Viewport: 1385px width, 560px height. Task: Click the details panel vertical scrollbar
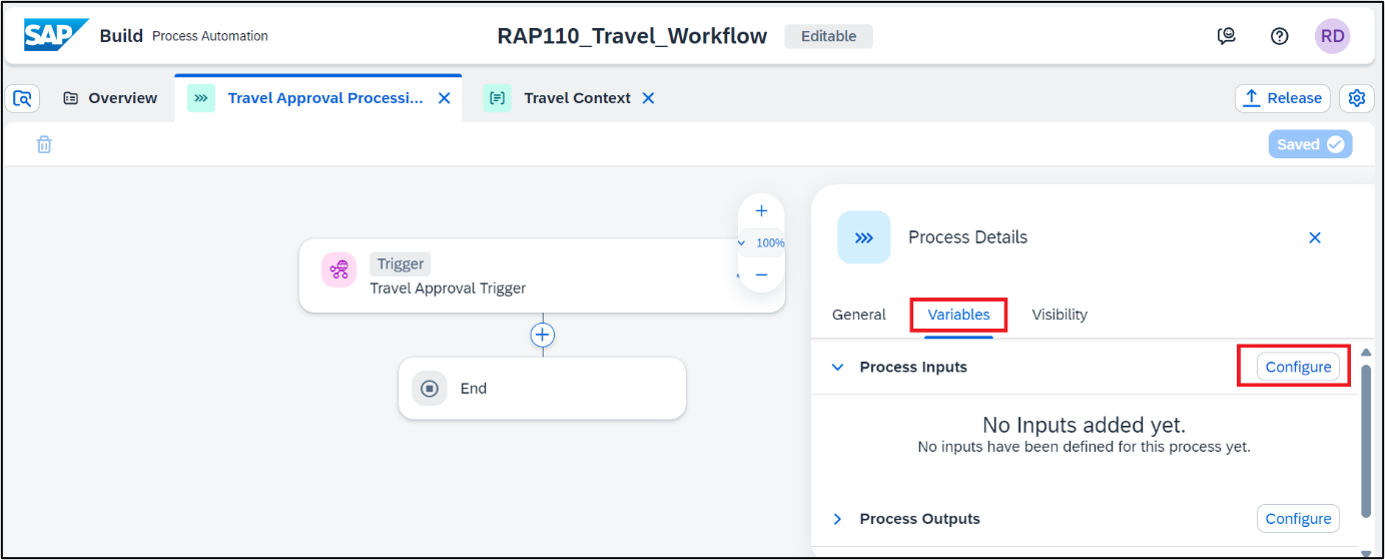click(x=1365, y=440)
